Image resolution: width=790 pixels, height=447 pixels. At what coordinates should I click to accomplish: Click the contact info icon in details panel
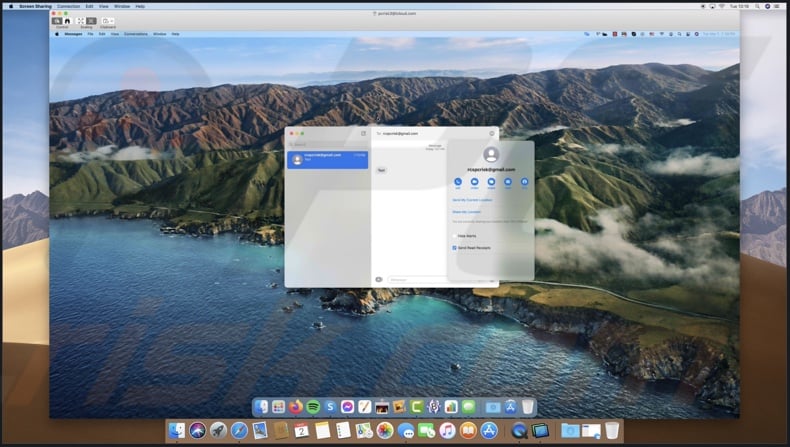coord(524,181)
